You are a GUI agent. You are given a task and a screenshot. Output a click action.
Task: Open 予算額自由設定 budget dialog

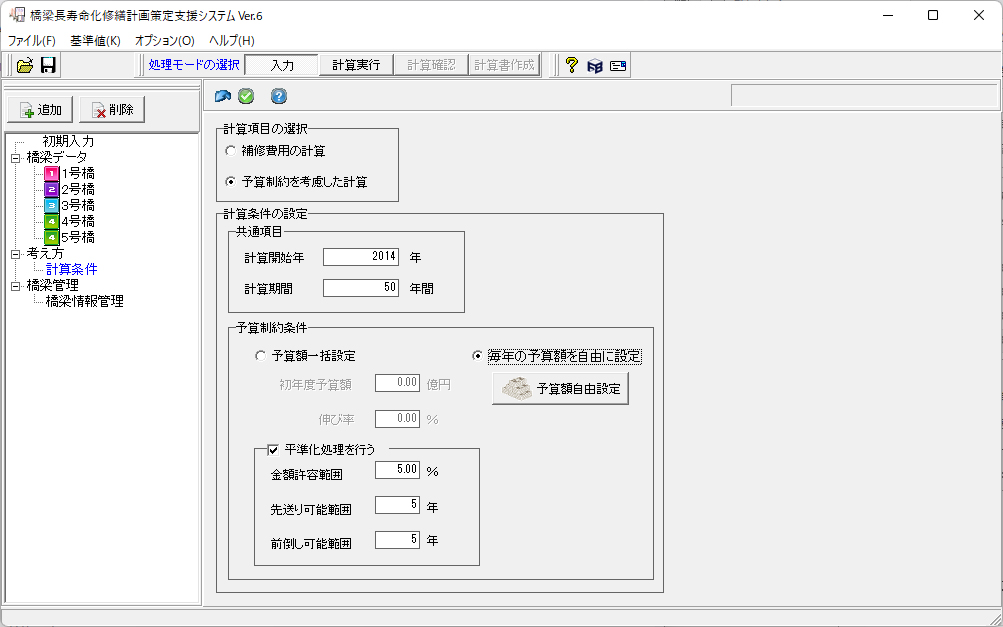point(560,389)
